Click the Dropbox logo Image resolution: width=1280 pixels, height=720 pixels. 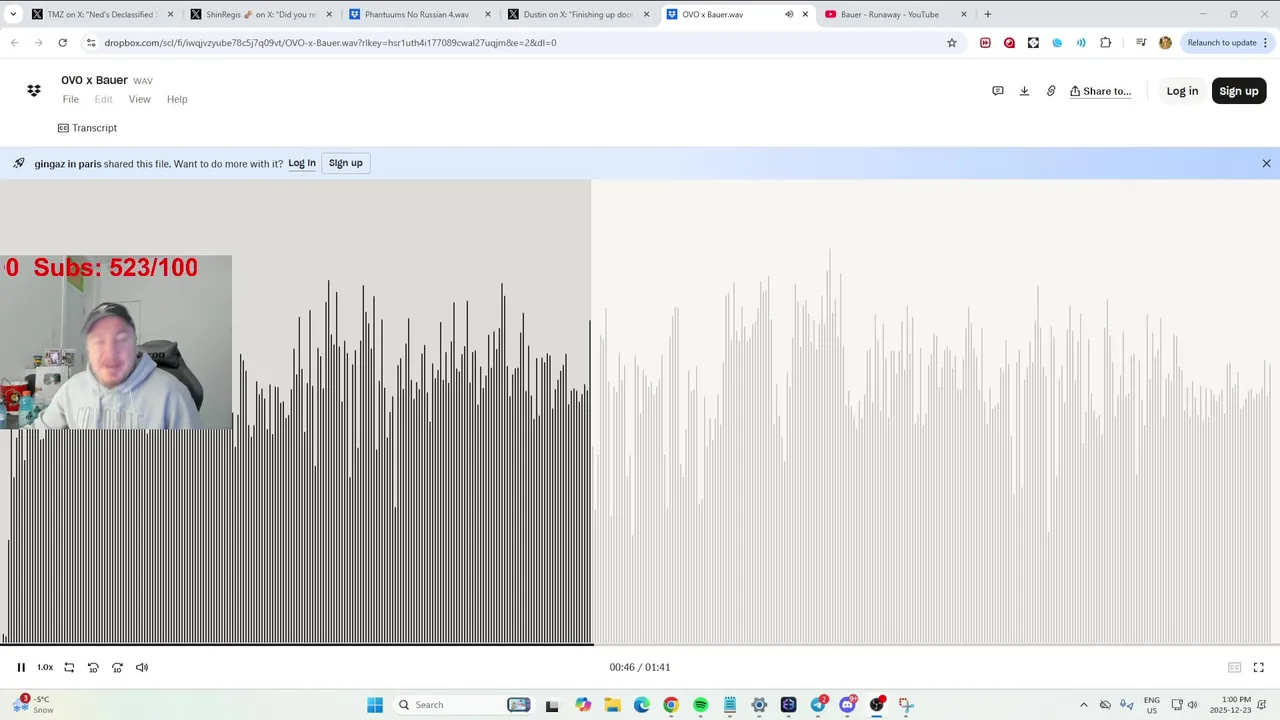tap(34, 91)
